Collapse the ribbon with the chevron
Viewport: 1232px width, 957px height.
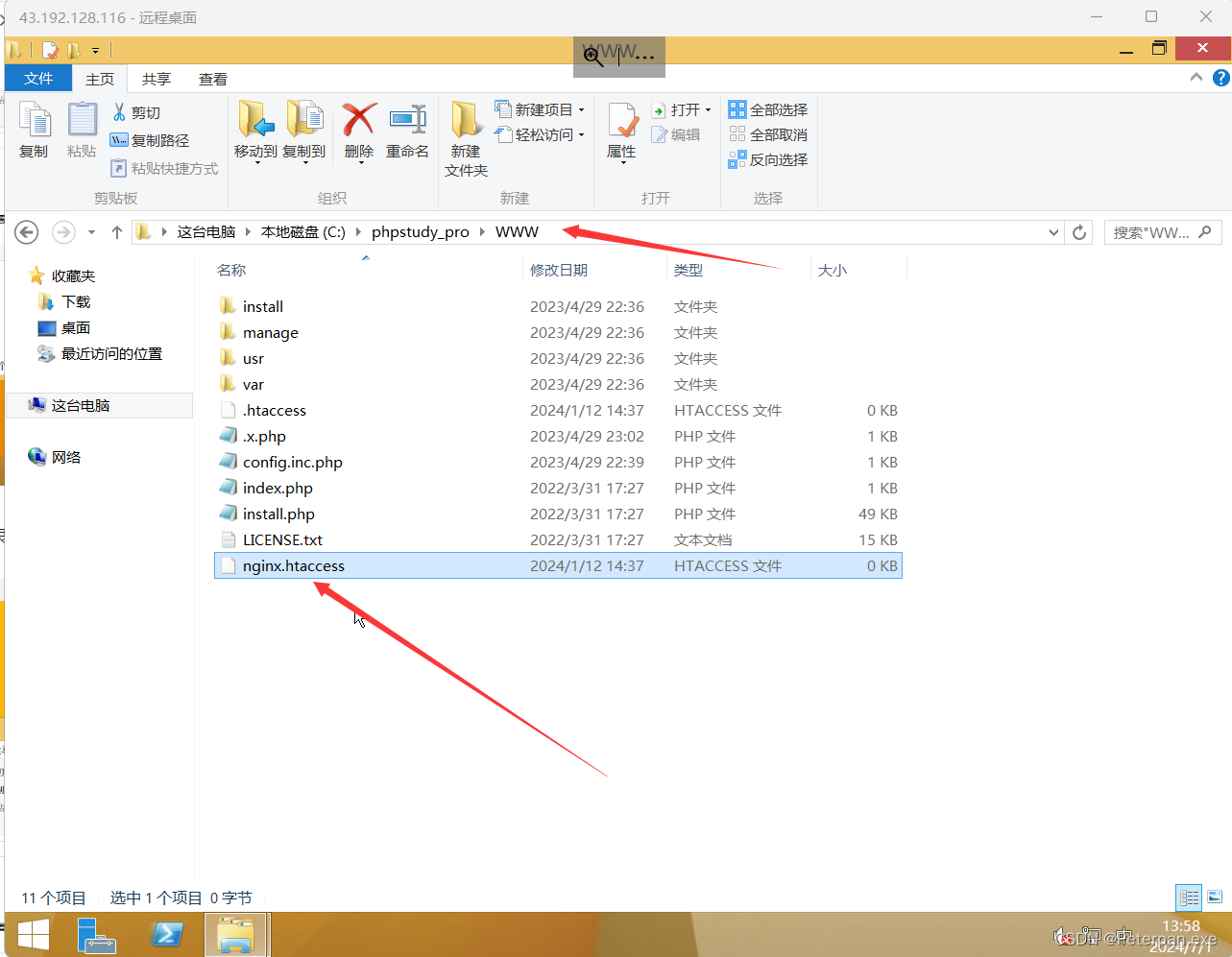1196,78
